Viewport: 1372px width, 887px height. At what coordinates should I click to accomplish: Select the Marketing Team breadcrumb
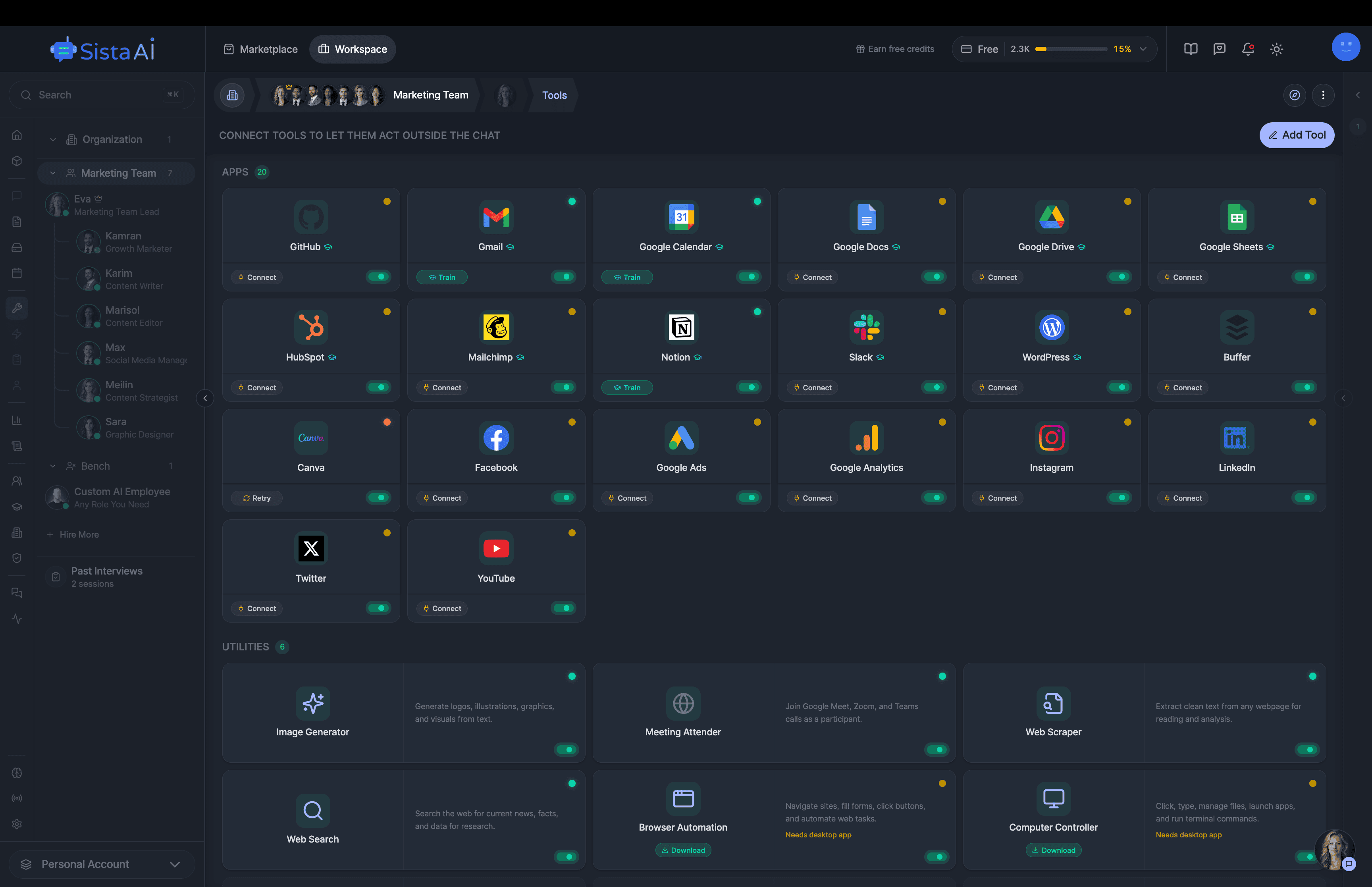[x=431, y=95]
